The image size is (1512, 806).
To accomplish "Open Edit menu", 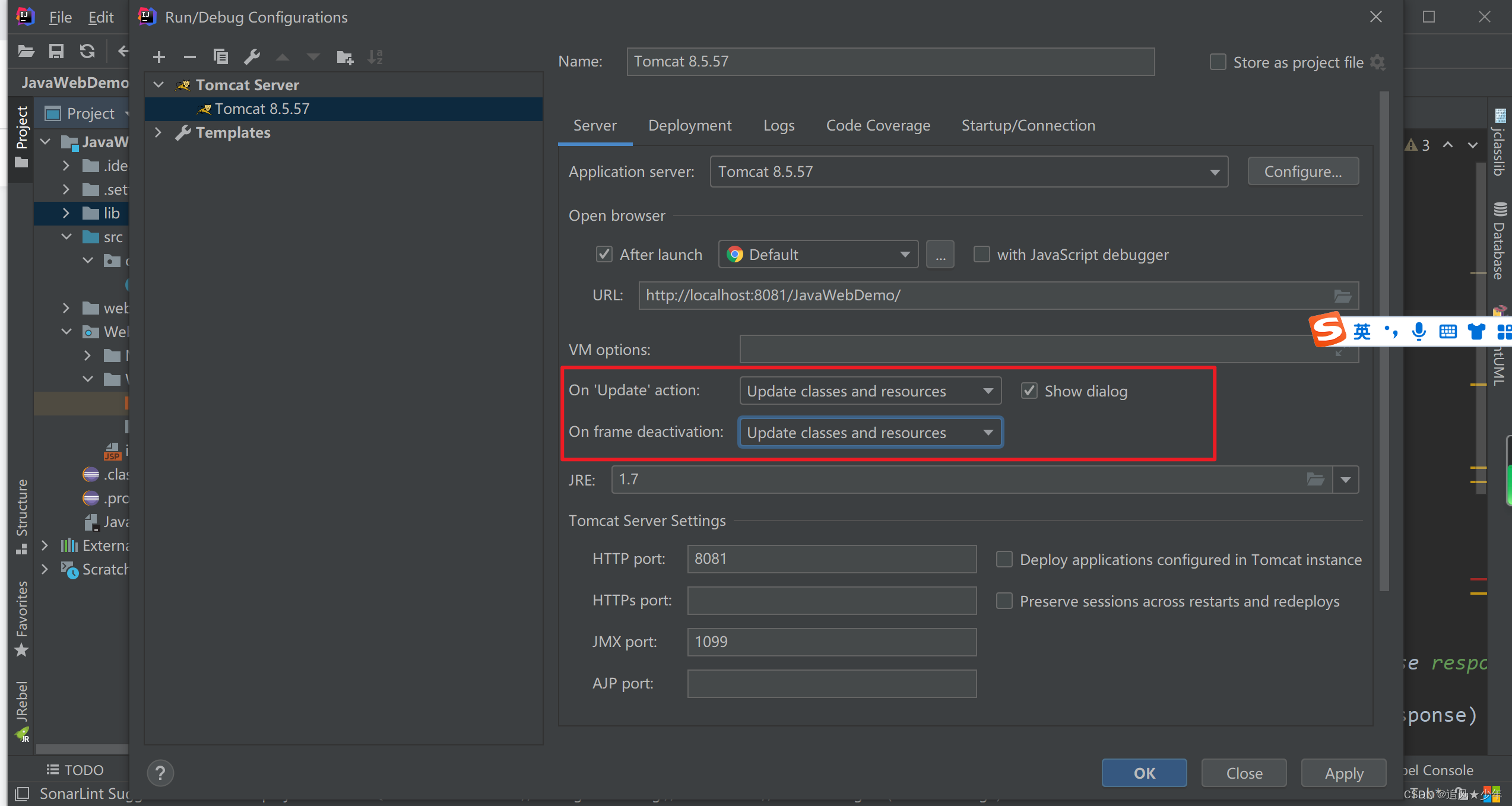I will point(101,17).
